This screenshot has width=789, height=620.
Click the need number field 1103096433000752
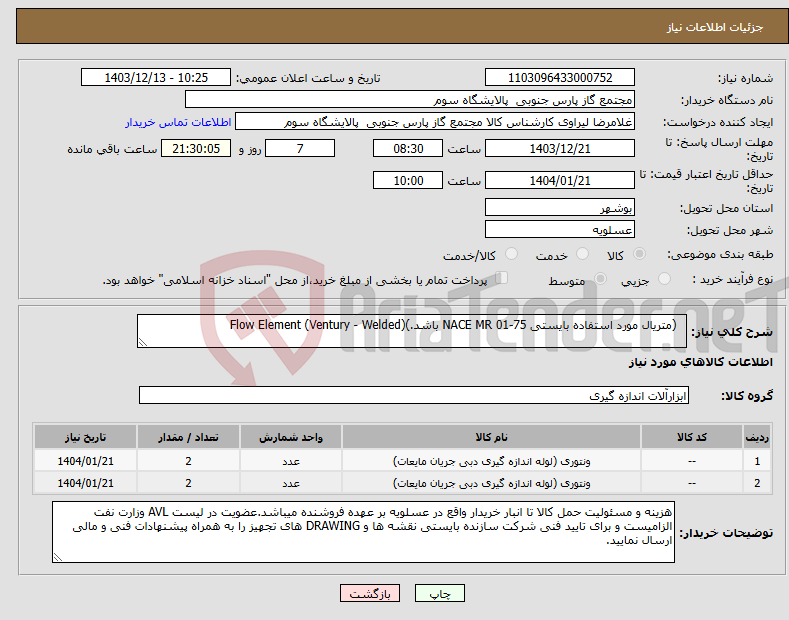560,78
